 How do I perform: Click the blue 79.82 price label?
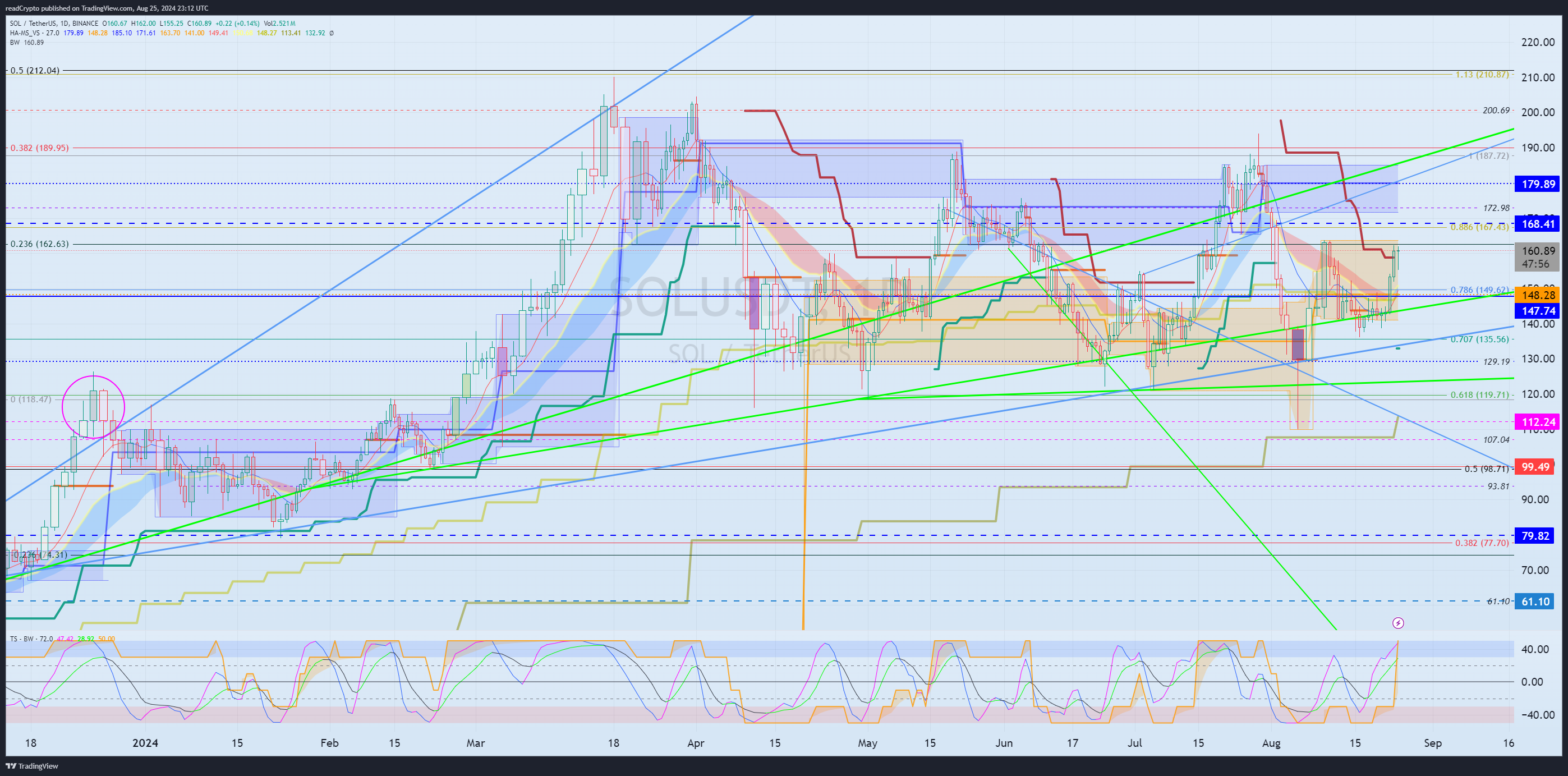(x=1535, y=536)
